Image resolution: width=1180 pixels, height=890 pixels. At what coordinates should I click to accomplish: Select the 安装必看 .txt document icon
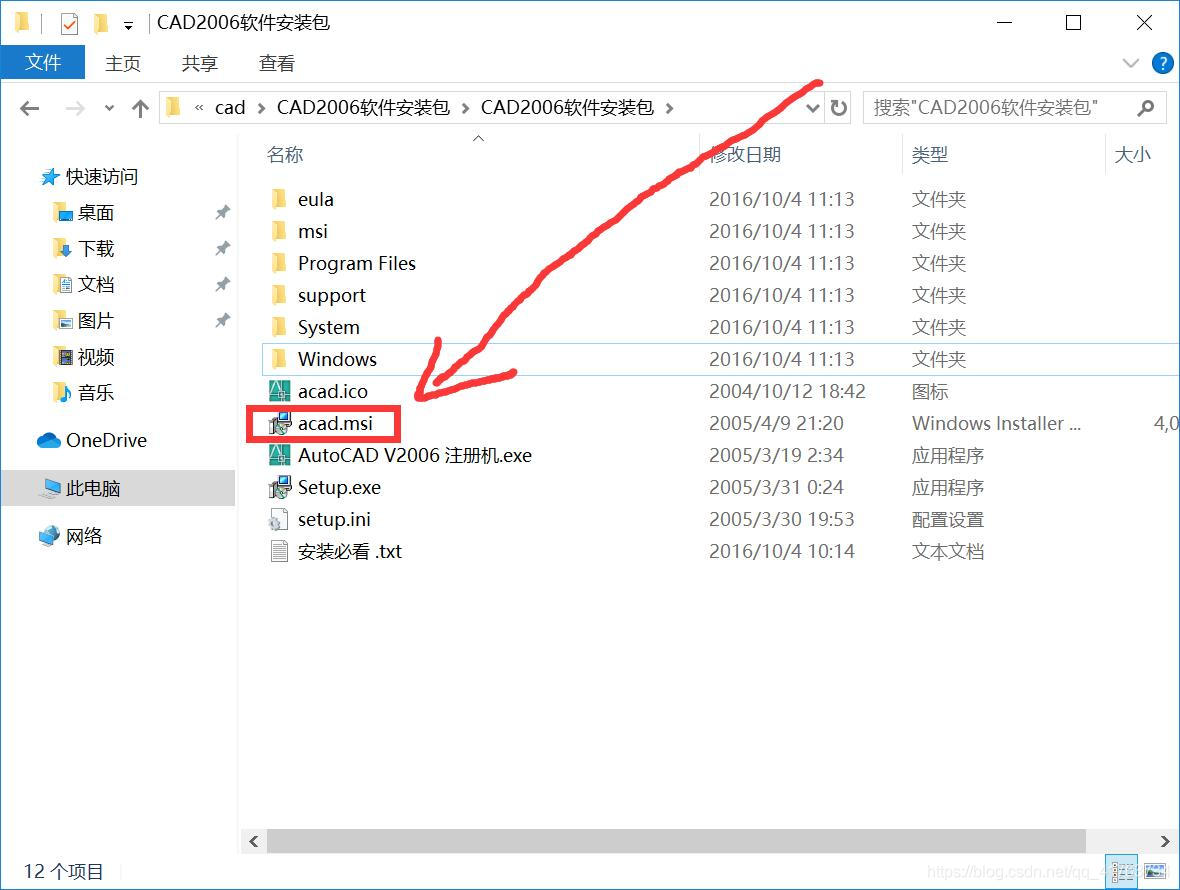(x=279, y=551)
